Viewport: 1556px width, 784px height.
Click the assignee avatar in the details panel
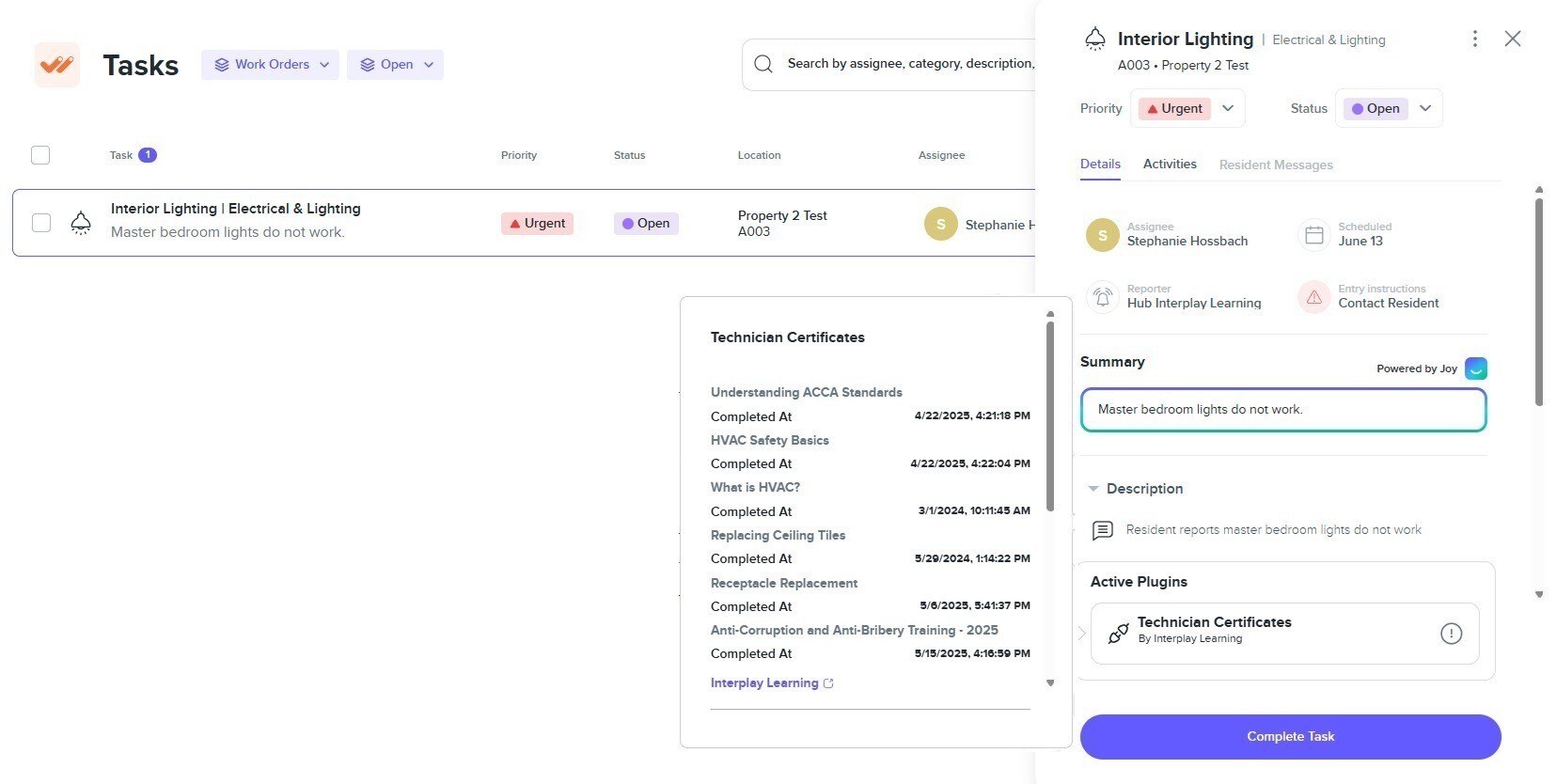coord(1102,235)
